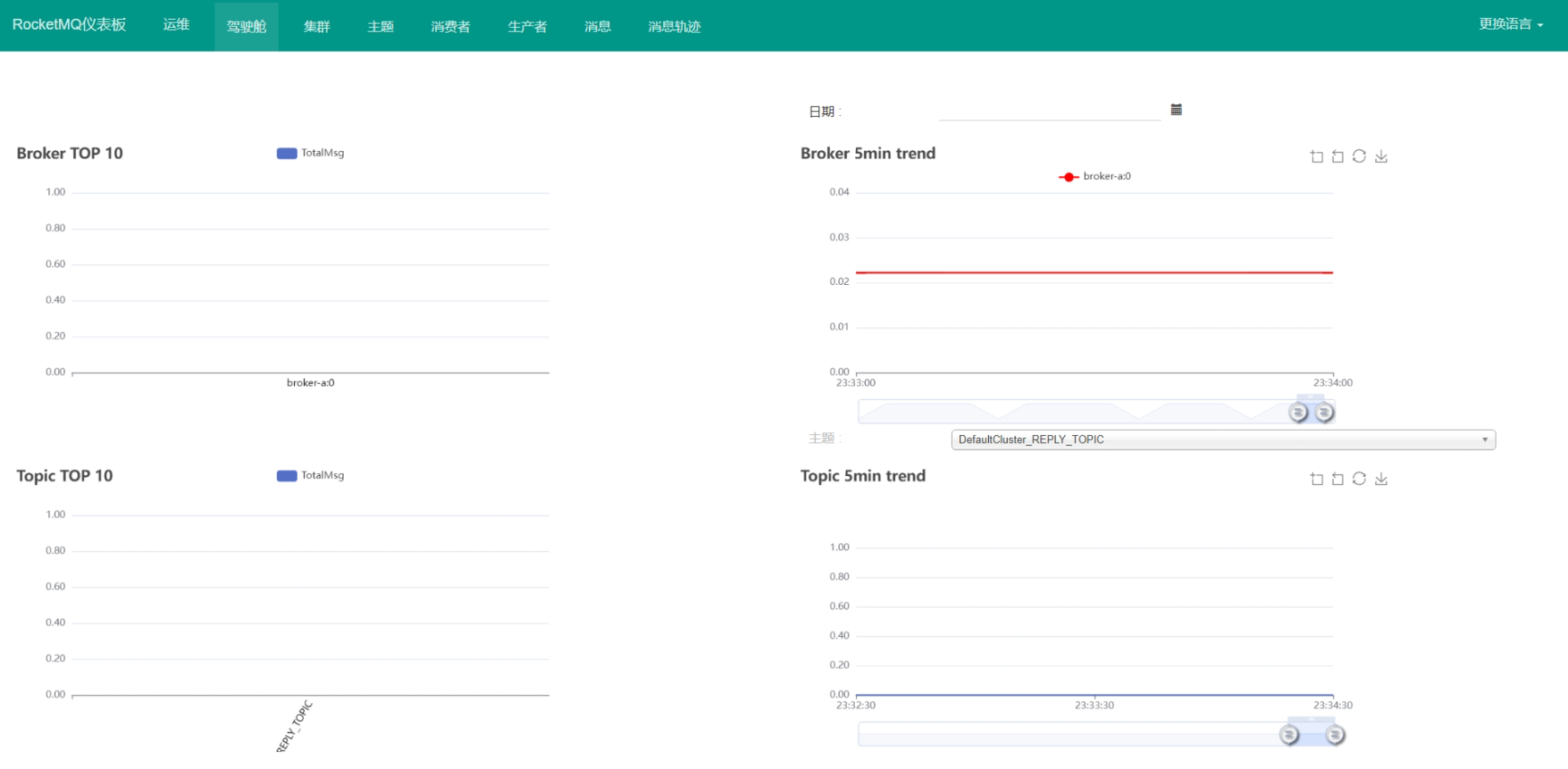Click the 日期 date input field
This screenshot has height=769, width=1568.
(x=1050, y=111)
